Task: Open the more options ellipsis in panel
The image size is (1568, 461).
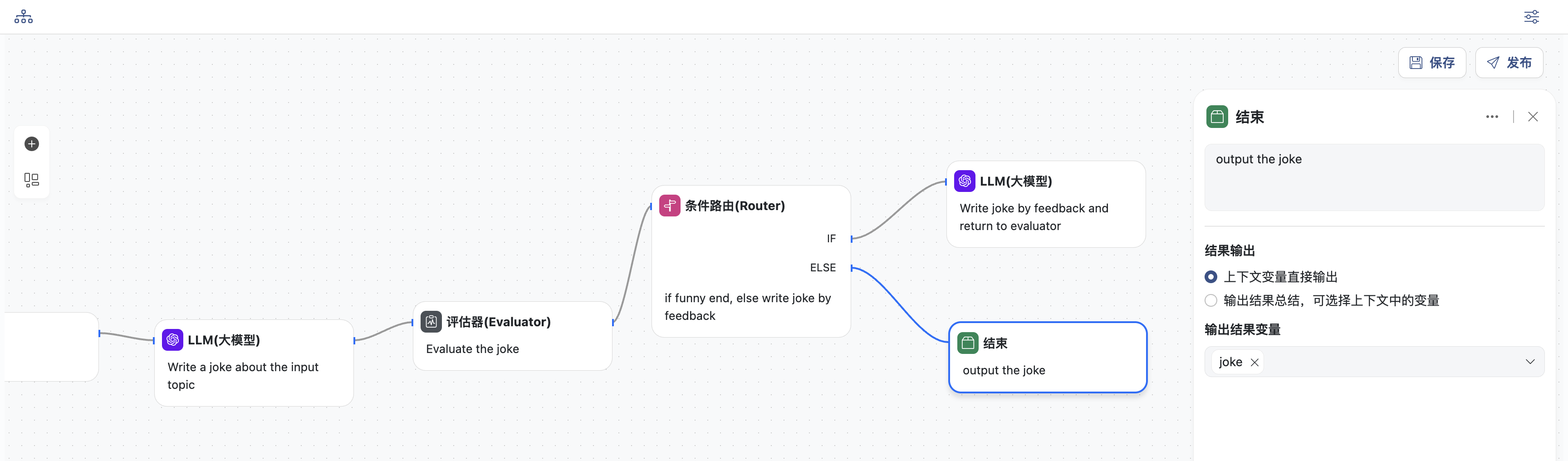Action: (x=1492, y=117)
